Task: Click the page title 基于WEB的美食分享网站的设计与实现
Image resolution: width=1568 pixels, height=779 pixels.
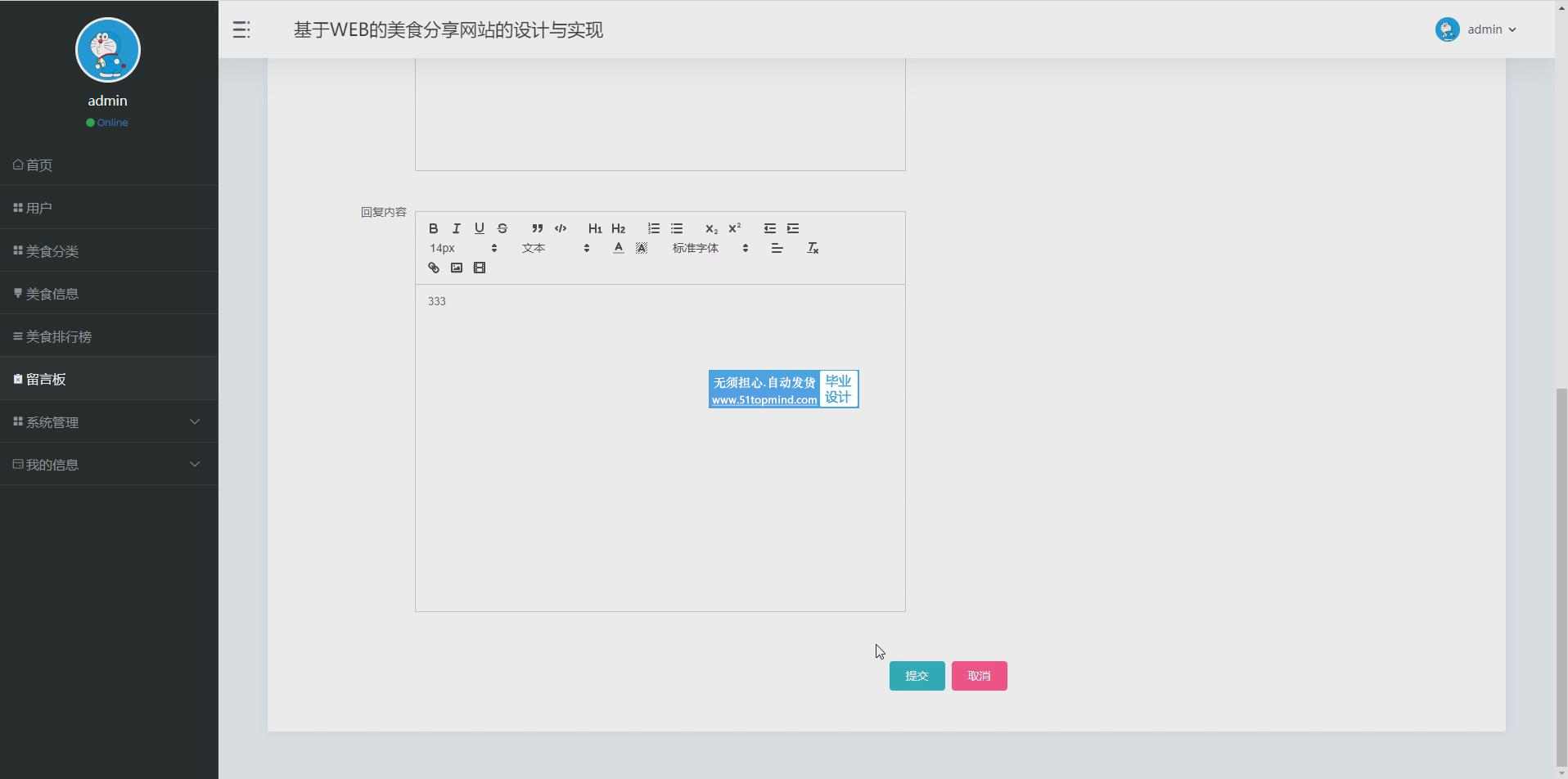Action: click(x=448, y=30)
